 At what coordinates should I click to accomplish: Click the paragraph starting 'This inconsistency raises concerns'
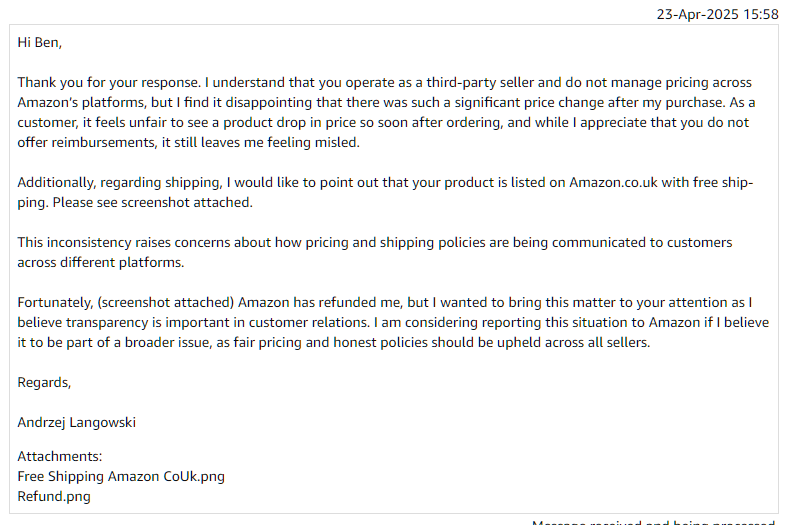tap(375, 252)
